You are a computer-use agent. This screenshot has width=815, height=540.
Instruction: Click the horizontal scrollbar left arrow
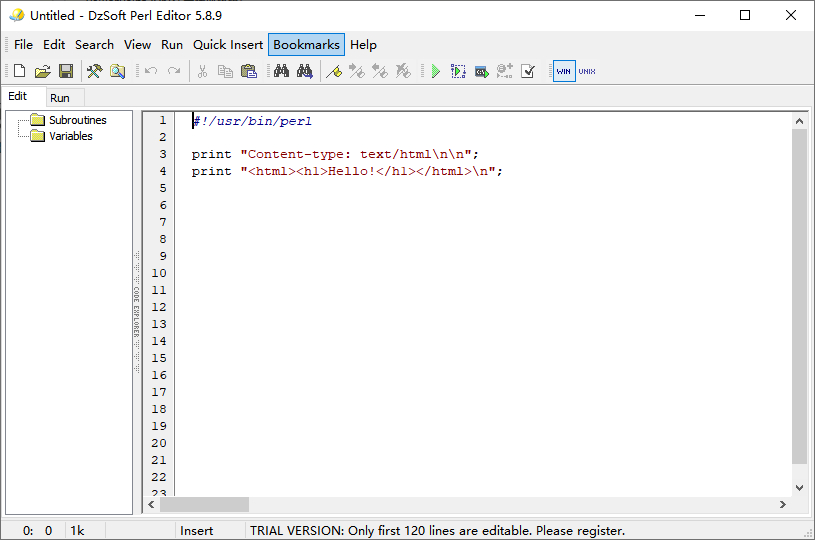(151, 505)
